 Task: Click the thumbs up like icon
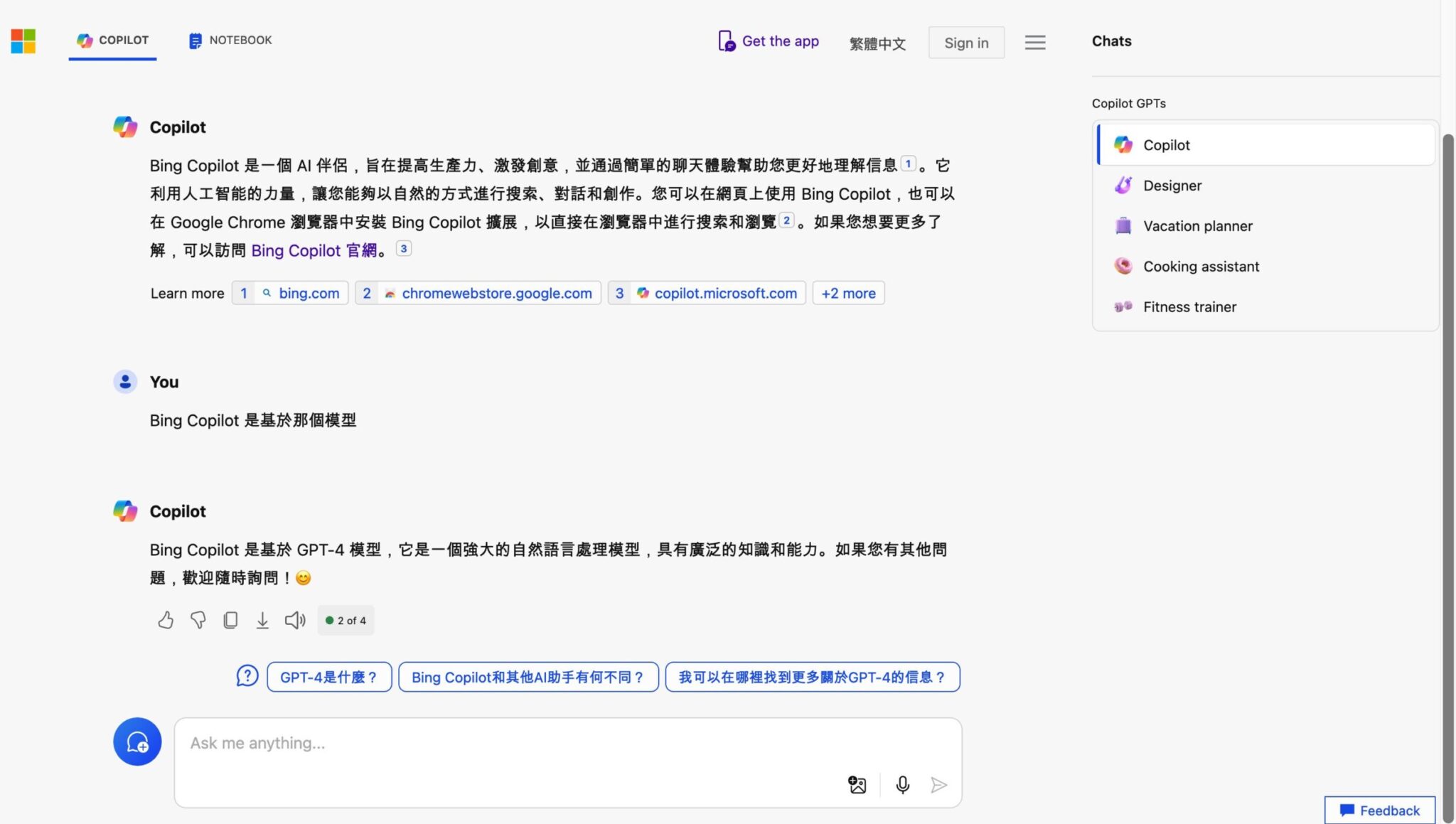tap(166, 620)
